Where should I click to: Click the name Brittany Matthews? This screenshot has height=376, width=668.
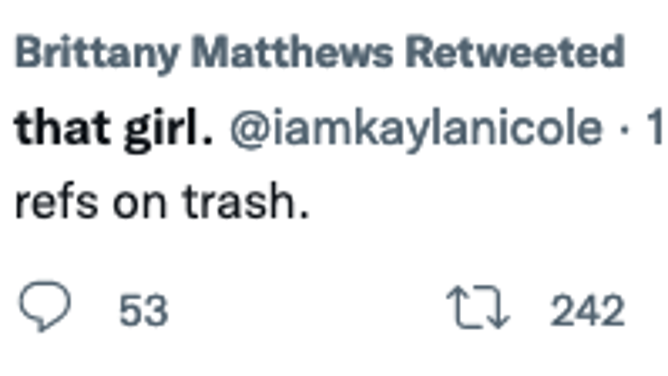click(204, 54)
